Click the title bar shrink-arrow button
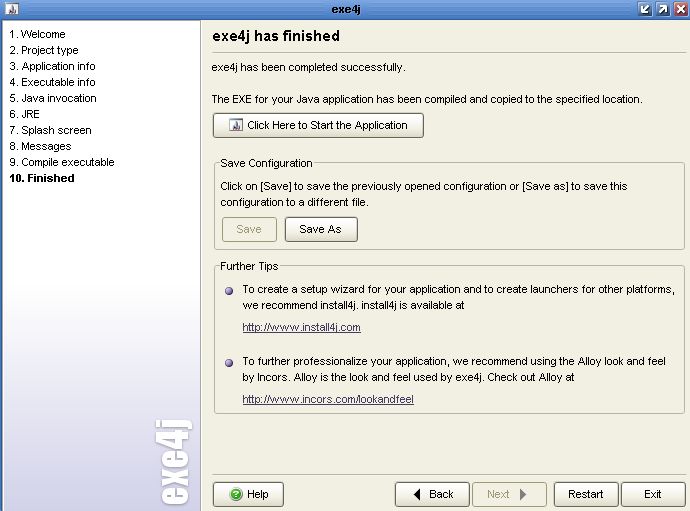This screenshot has width=690, height=511. [645, 9]
